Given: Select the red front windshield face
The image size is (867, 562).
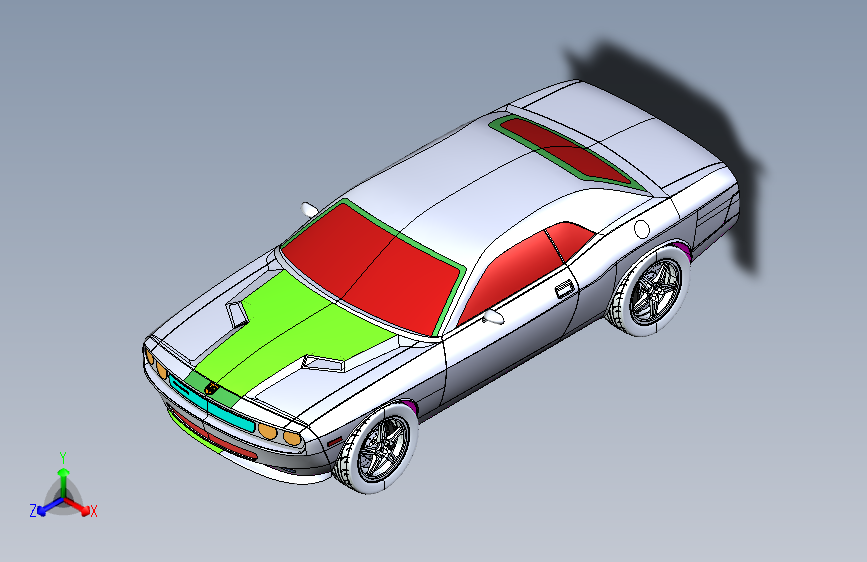Looking at the screenshot, I should tap(375, 267).
